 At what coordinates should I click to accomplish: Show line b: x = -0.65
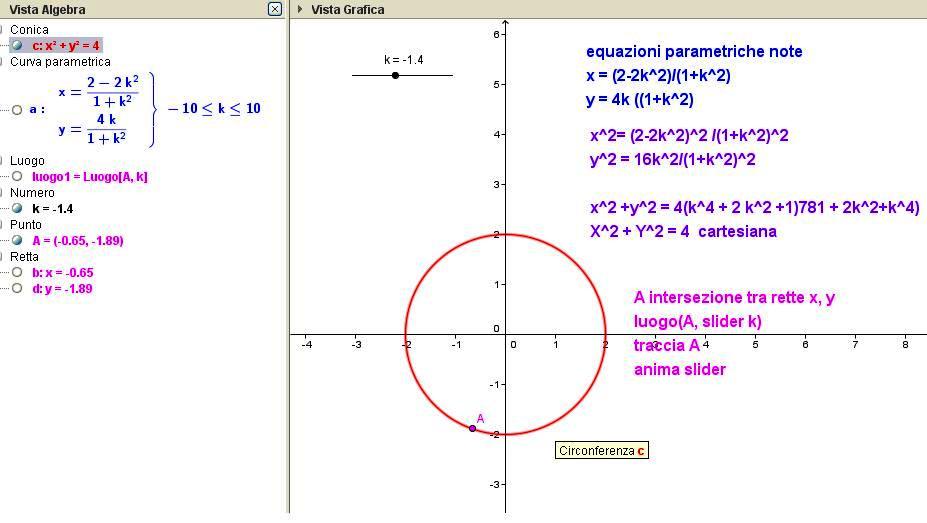click(x=17, y=272)
